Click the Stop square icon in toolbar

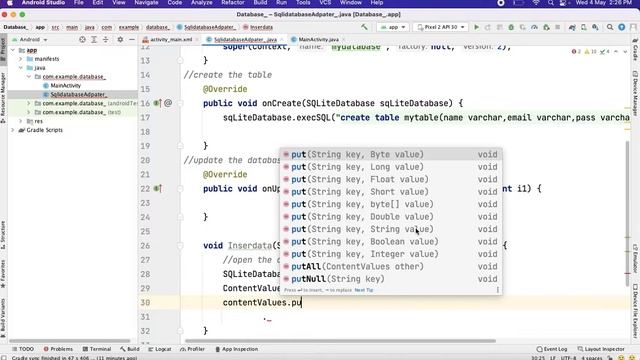pos(558,27)
